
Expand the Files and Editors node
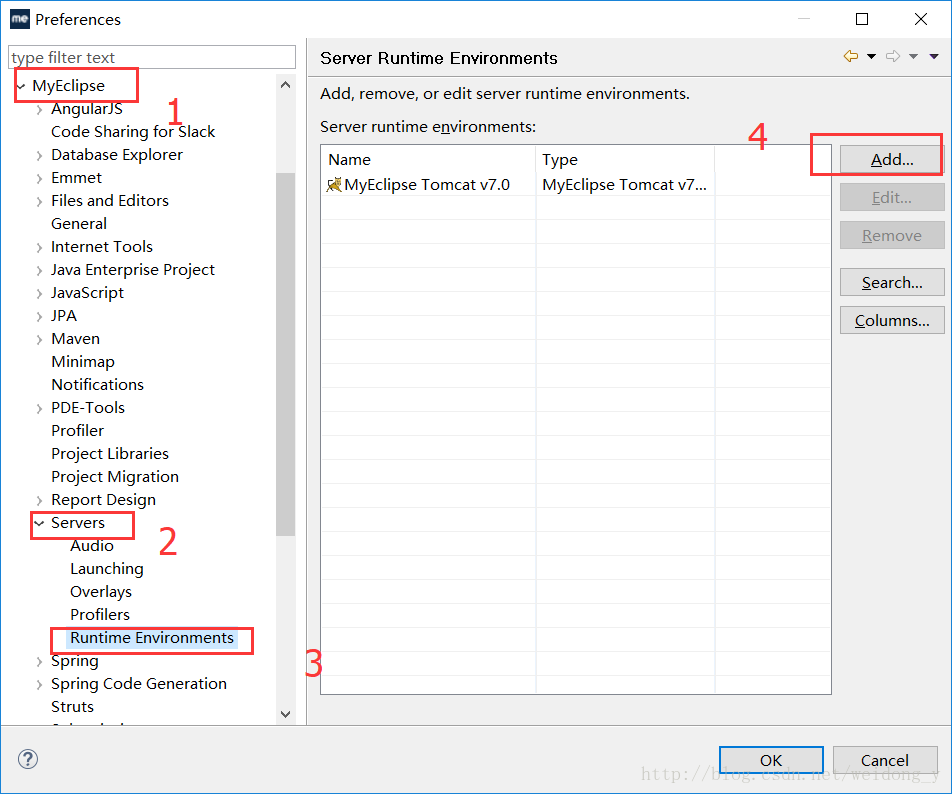click(39, 202)
